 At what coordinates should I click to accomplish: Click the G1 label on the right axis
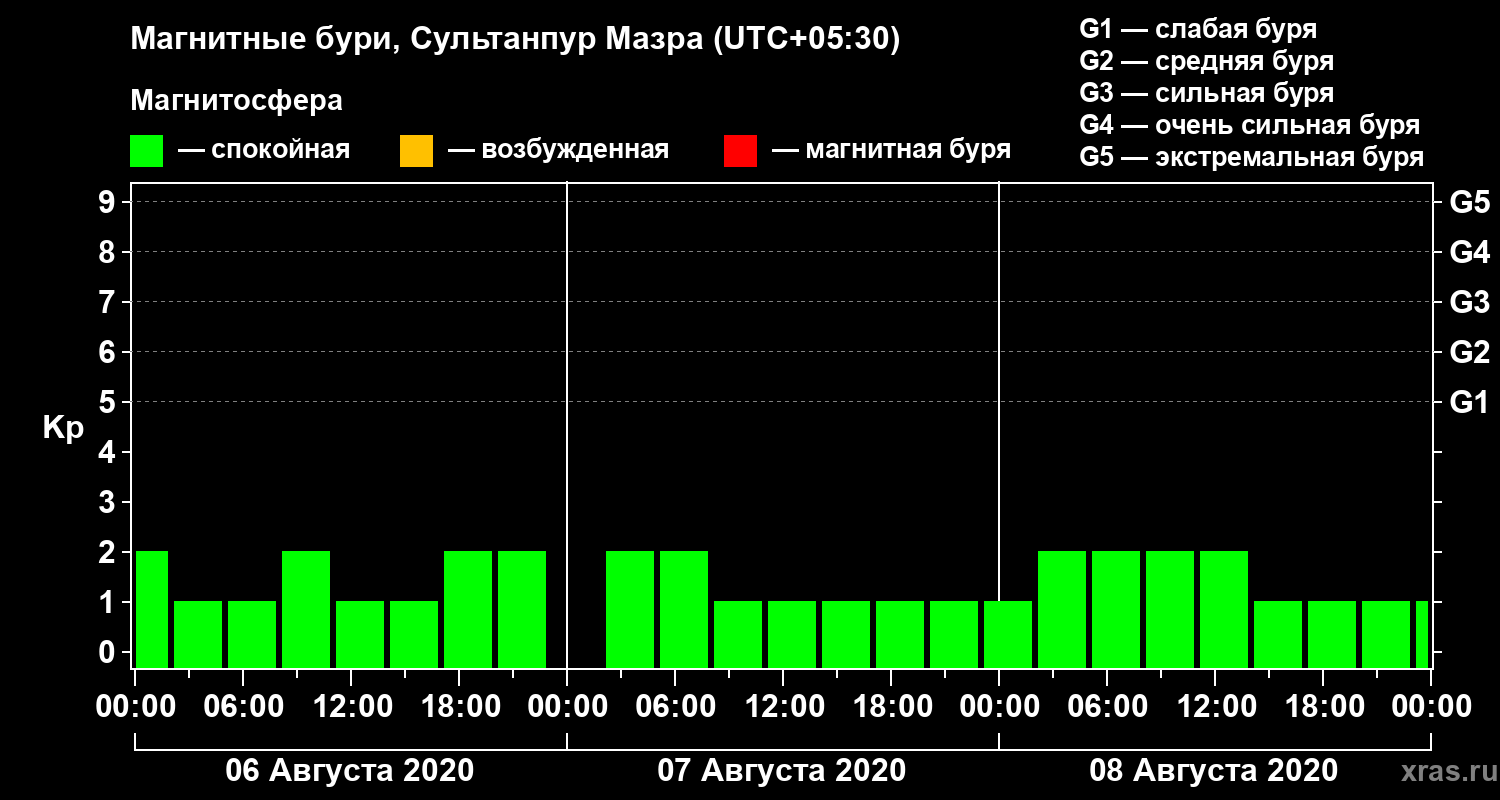[1470, 402]
